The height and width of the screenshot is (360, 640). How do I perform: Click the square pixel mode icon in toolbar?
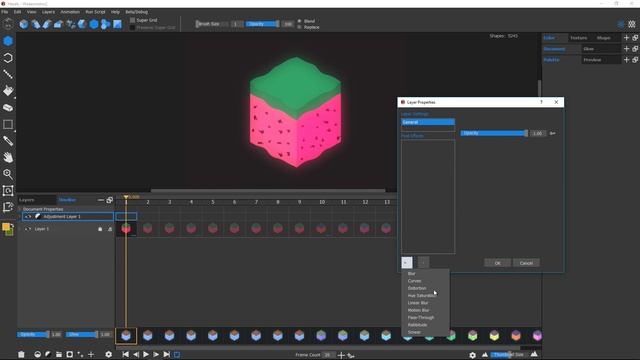pos(117,24)
